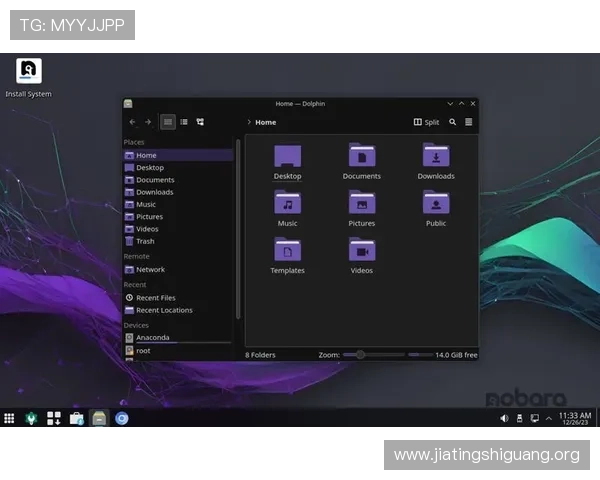The width and height of the screenshot is (600, 480).
Task: Select Downloads in the Places sidebar
Action: click(x=154, y=192)
